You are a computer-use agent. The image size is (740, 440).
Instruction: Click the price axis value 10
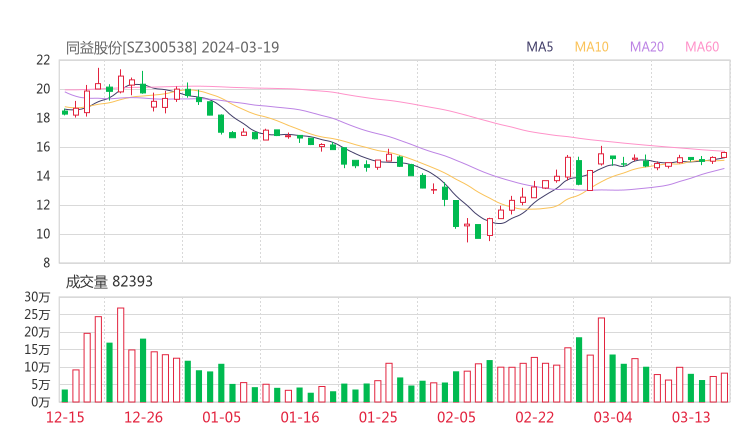[x=43, y=234]
